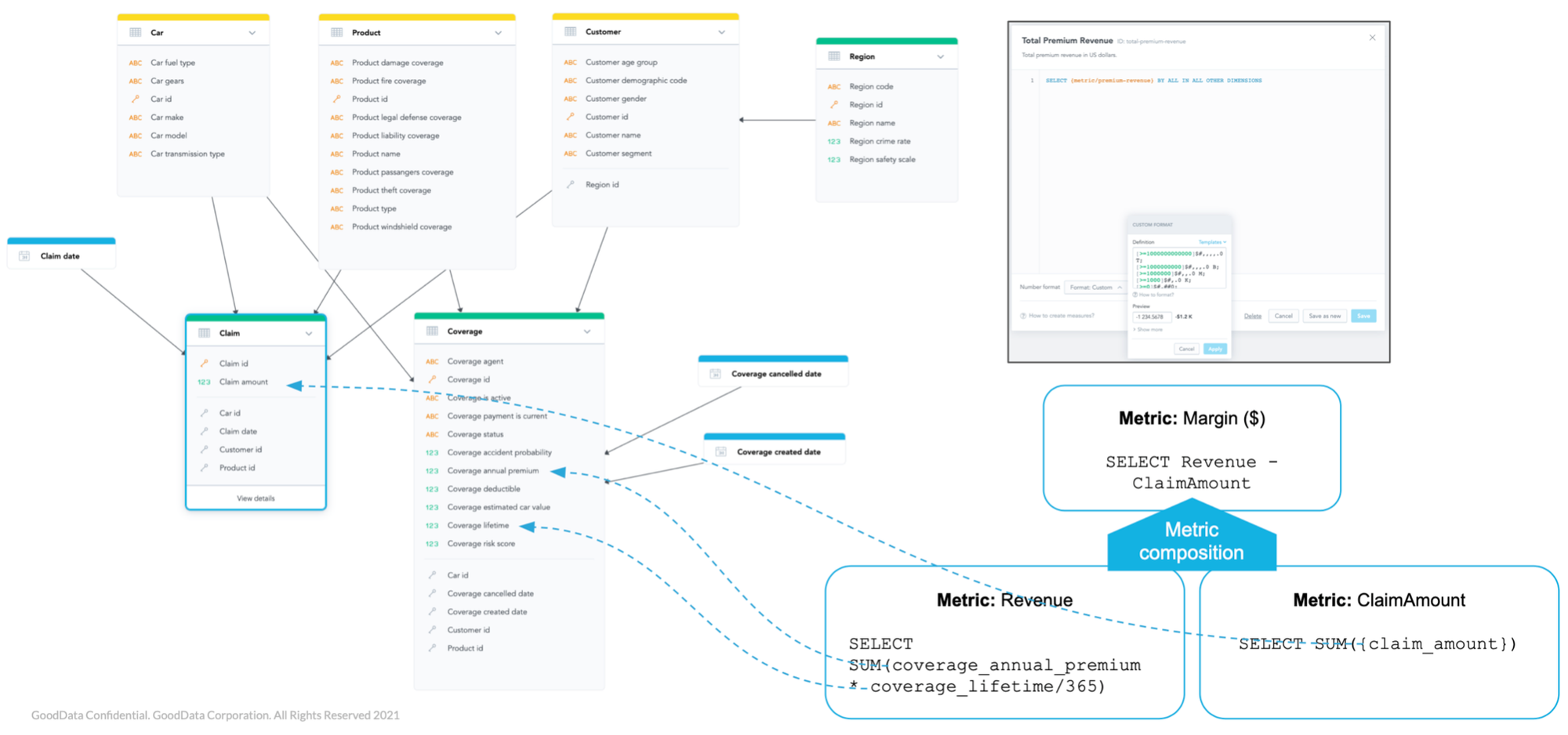Click the key icon beside Customer id in Claim
The height and width of the screenshot is (735, 1568).
(204, 449)
